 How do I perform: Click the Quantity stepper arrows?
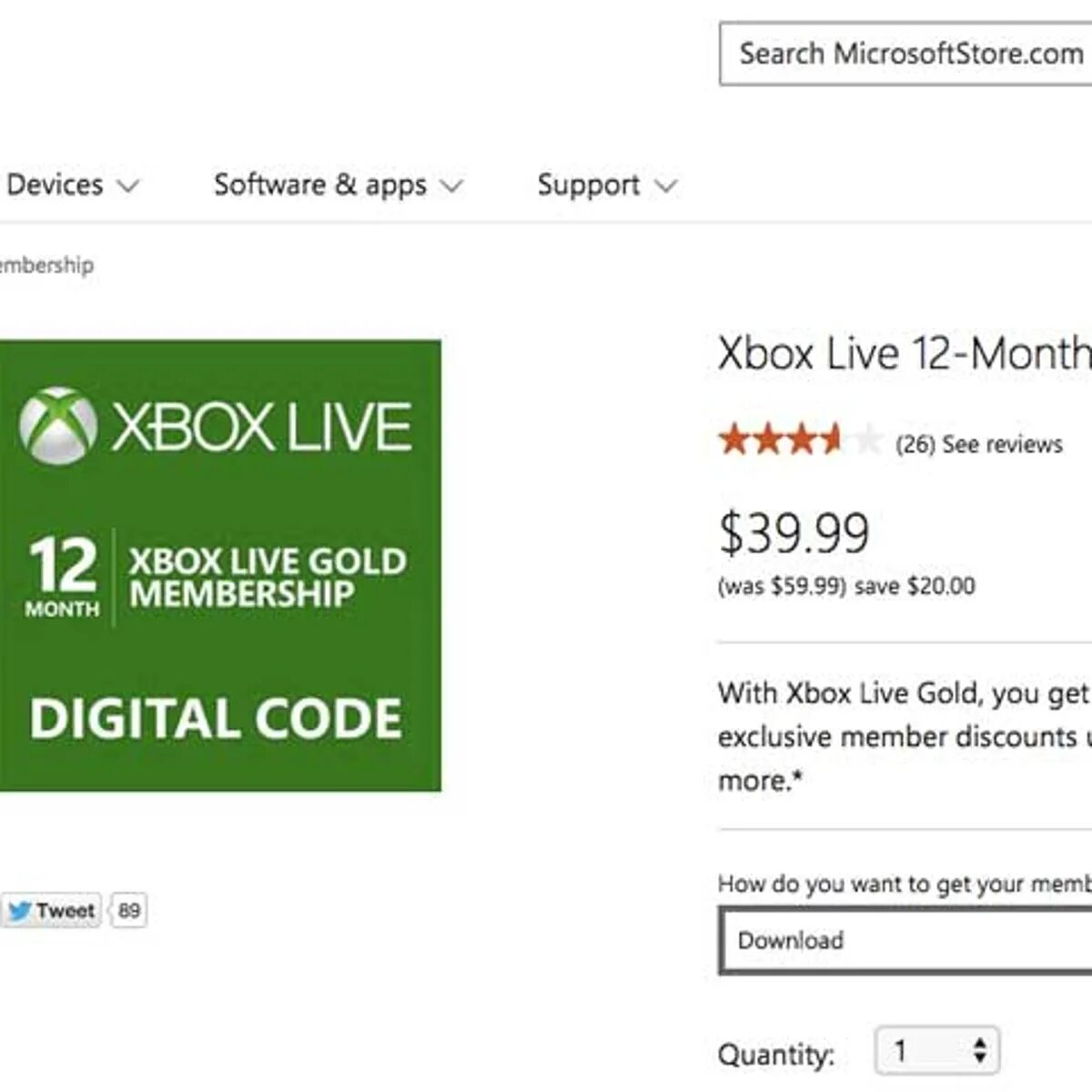point(979,1050)
